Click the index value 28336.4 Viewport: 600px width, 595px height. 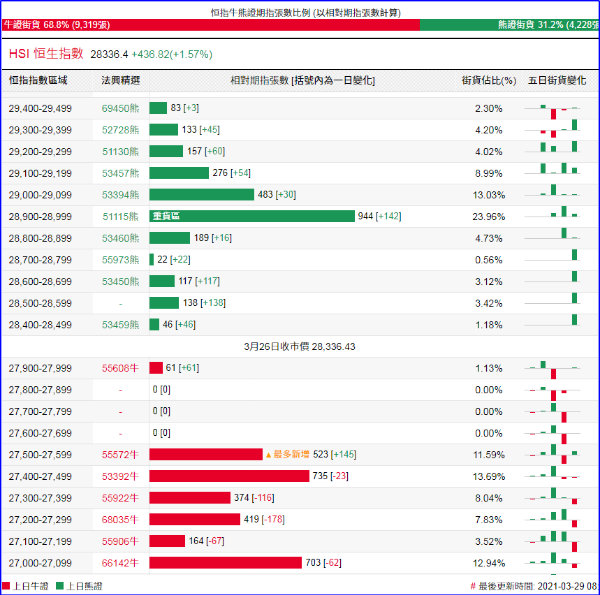click(x=109, y=54)
